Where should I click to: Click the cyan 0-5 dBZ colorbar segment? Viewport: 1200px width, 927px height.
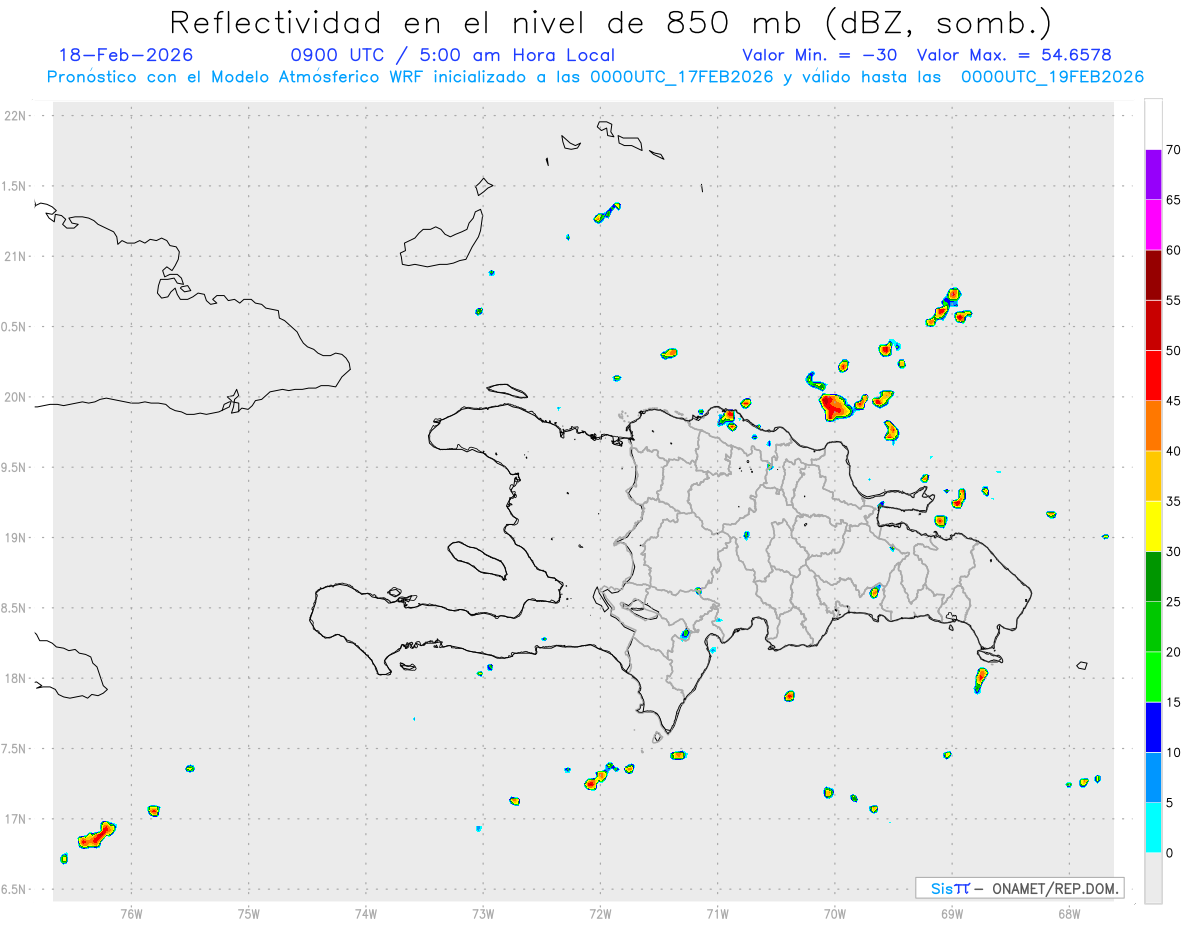pos(1153,828)
